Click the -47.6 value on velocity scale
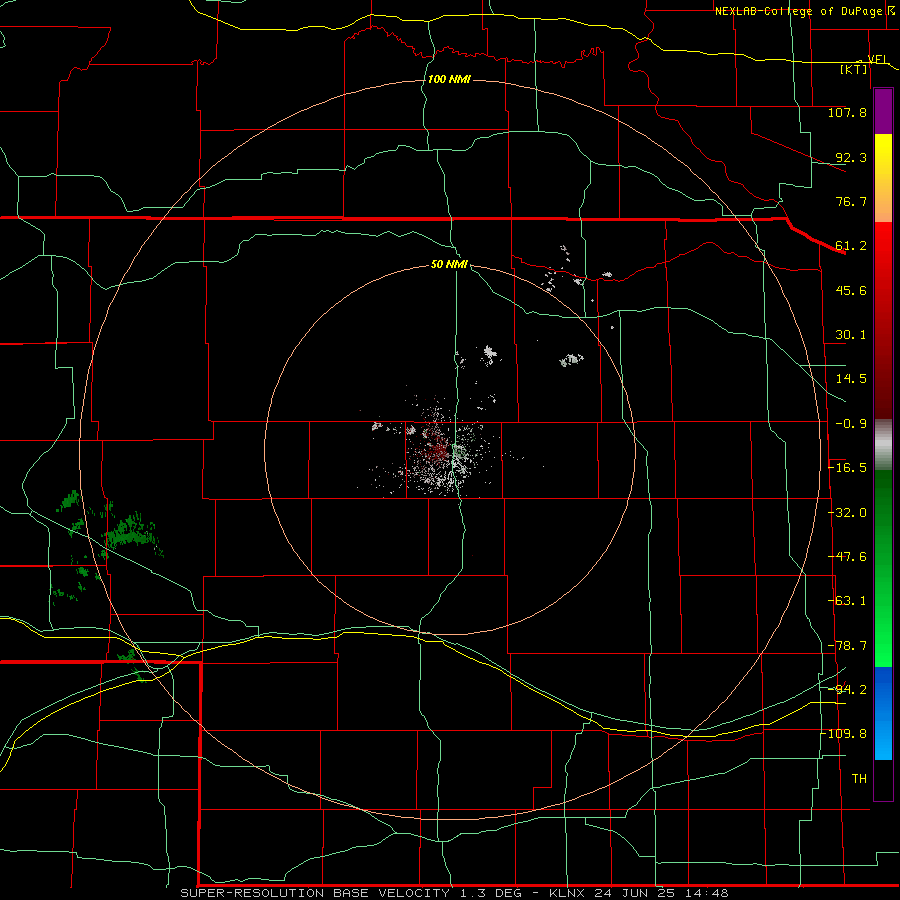 pyautogui.click(x=848, y=557)
